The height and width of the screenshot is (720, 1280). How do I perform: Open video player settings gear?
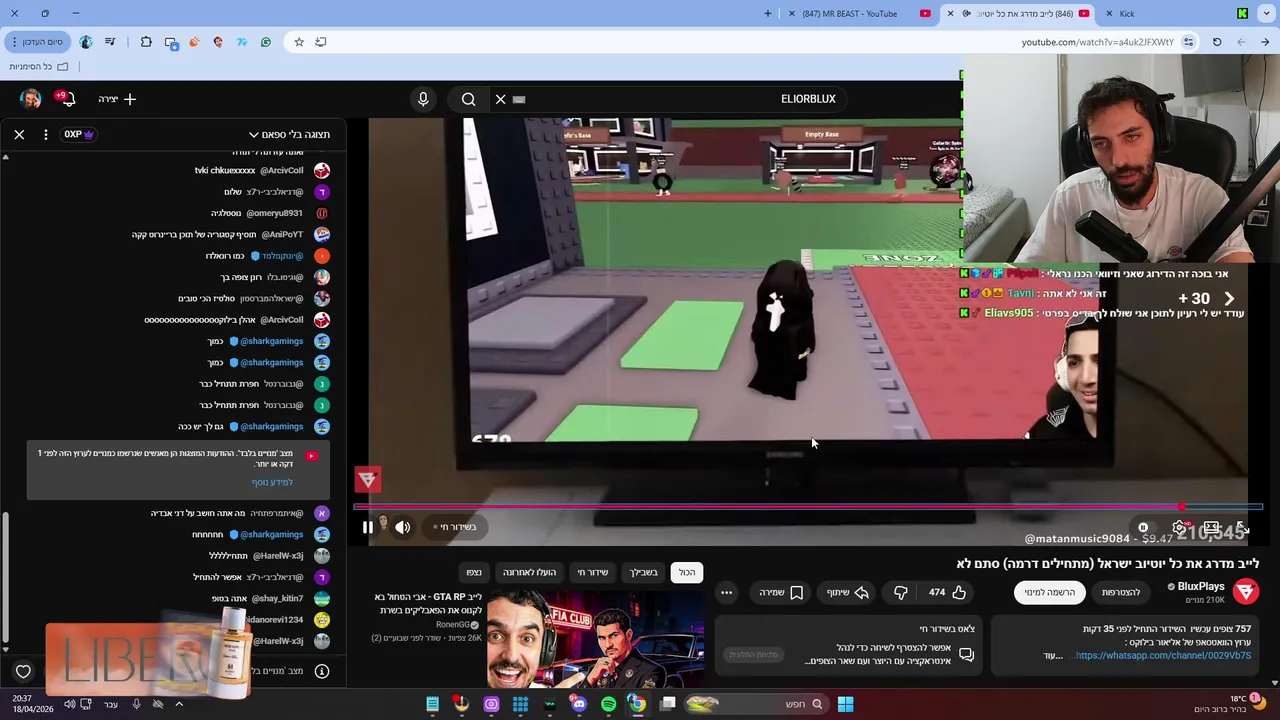pos(1180,527)
